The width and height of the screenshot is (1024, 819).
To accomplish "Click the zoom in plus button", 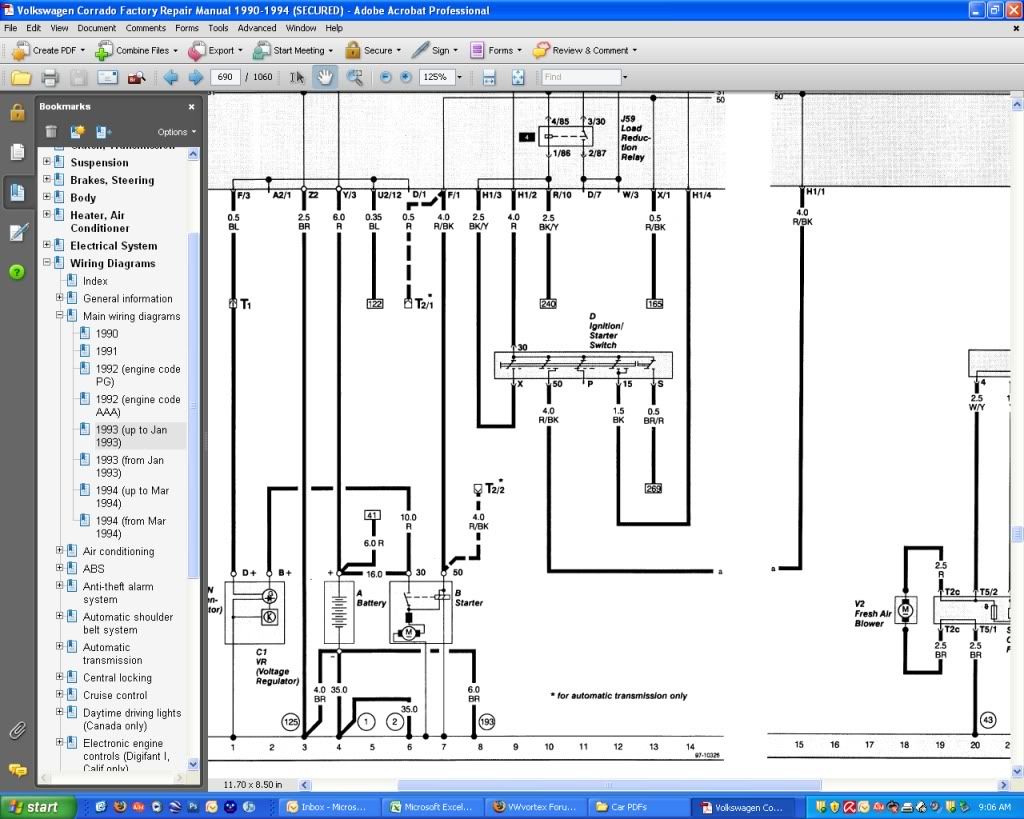I will (x=405, y=77).
